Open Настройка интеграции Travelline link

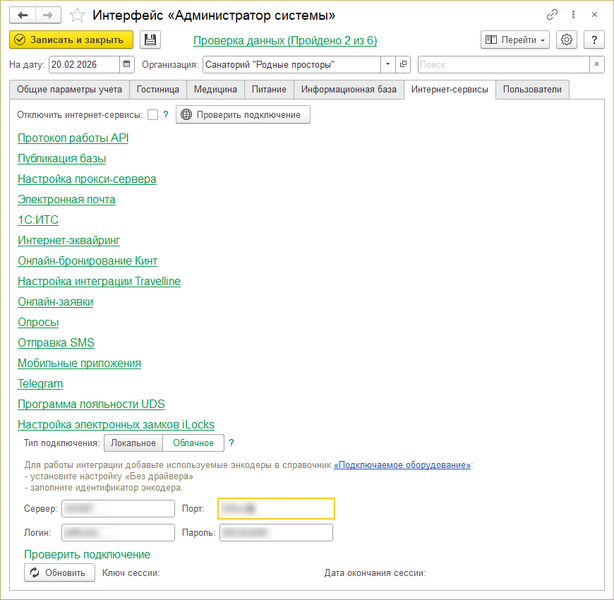(99, 281)
